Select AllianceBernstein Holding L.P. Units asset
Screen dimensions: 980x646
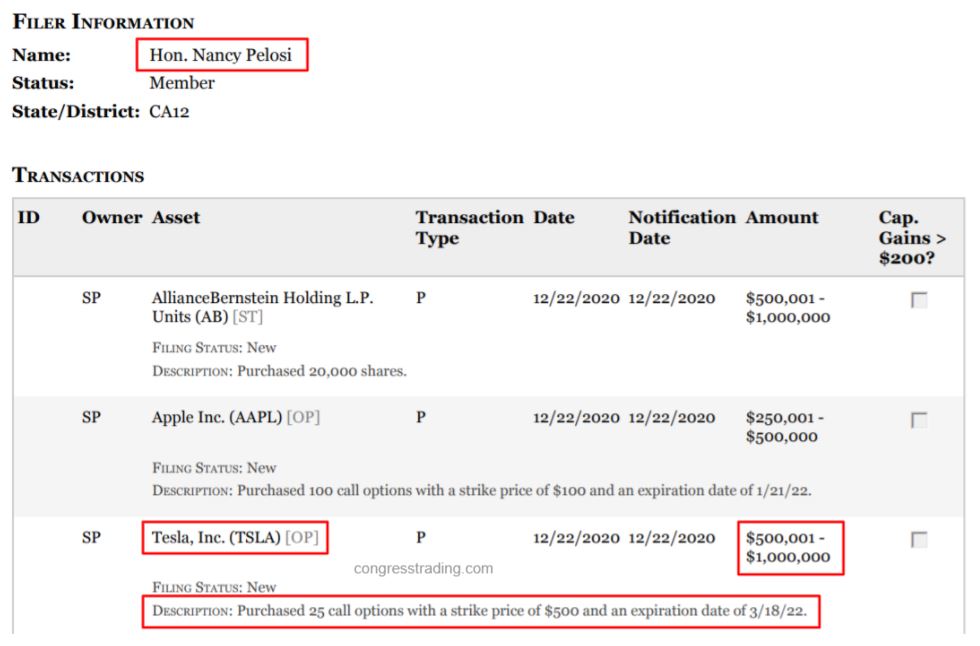[262, 307]
